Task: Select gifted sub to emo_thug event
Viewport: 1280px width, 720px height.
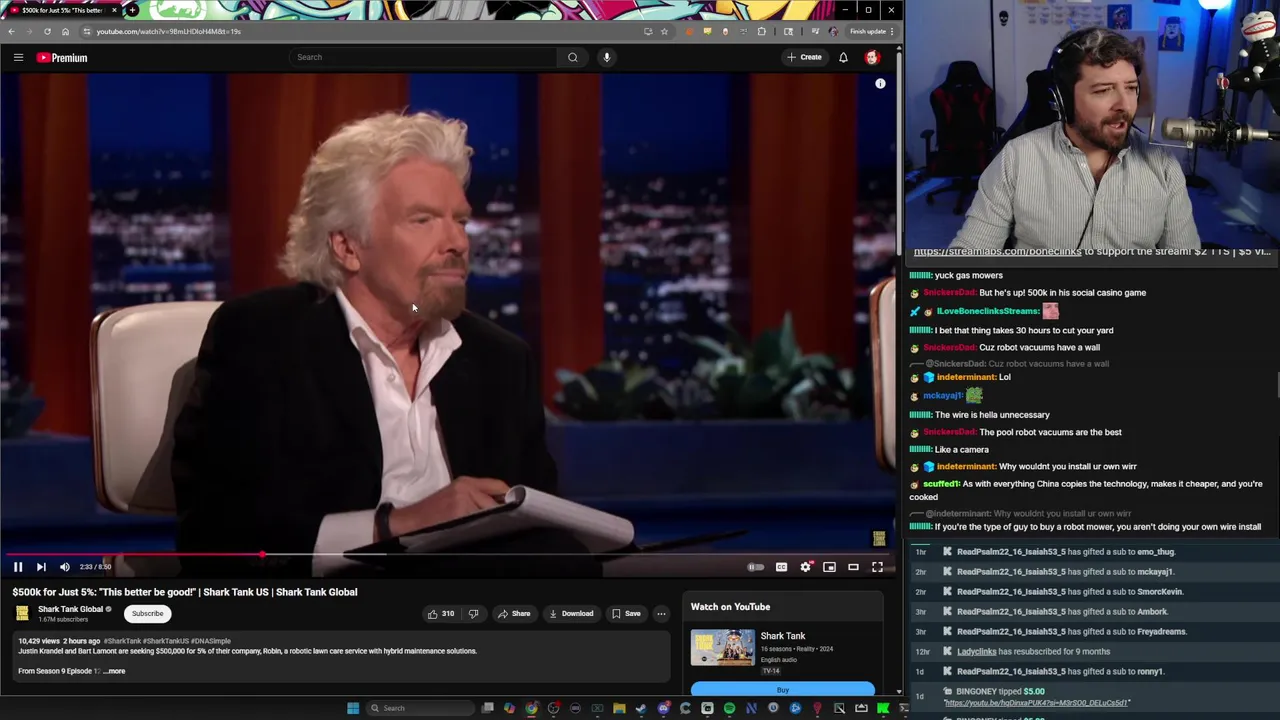Action: point(1065,552)
